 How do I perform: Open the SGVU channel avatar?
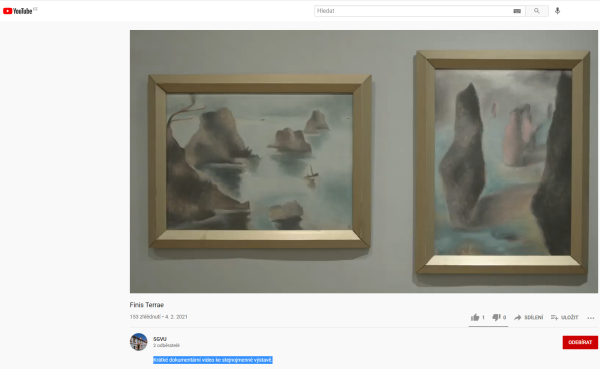pos(139,342)
